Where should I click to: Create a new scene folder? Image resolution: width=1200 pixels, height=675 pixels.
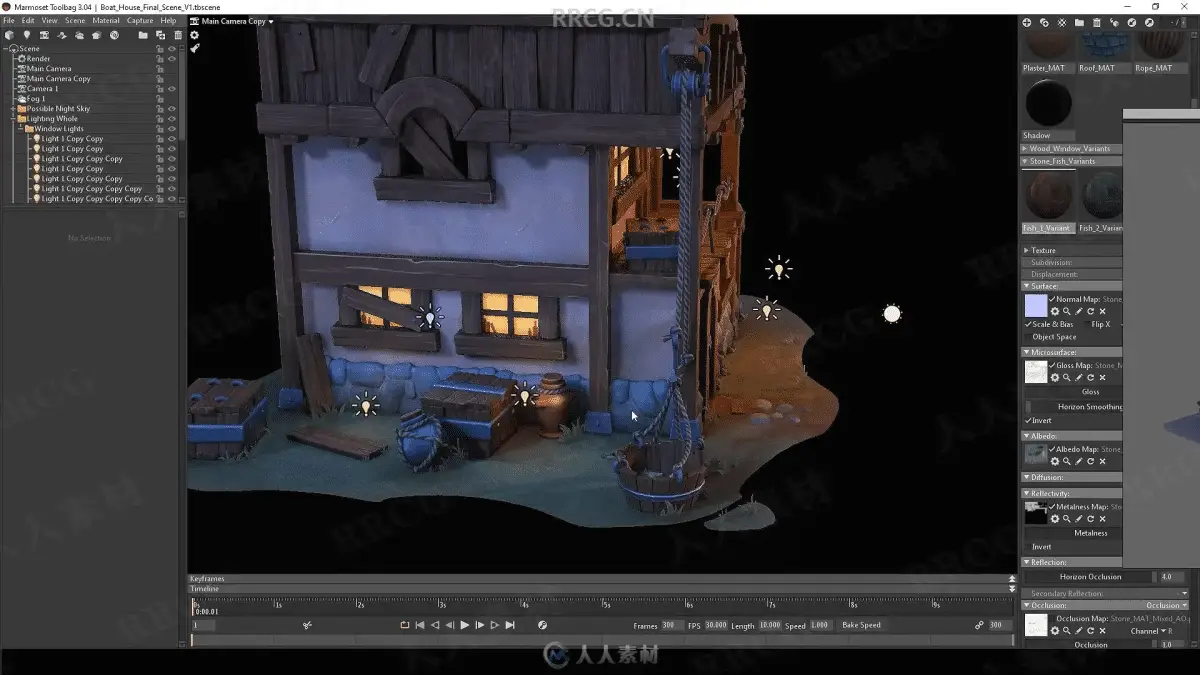coord(143,35)
